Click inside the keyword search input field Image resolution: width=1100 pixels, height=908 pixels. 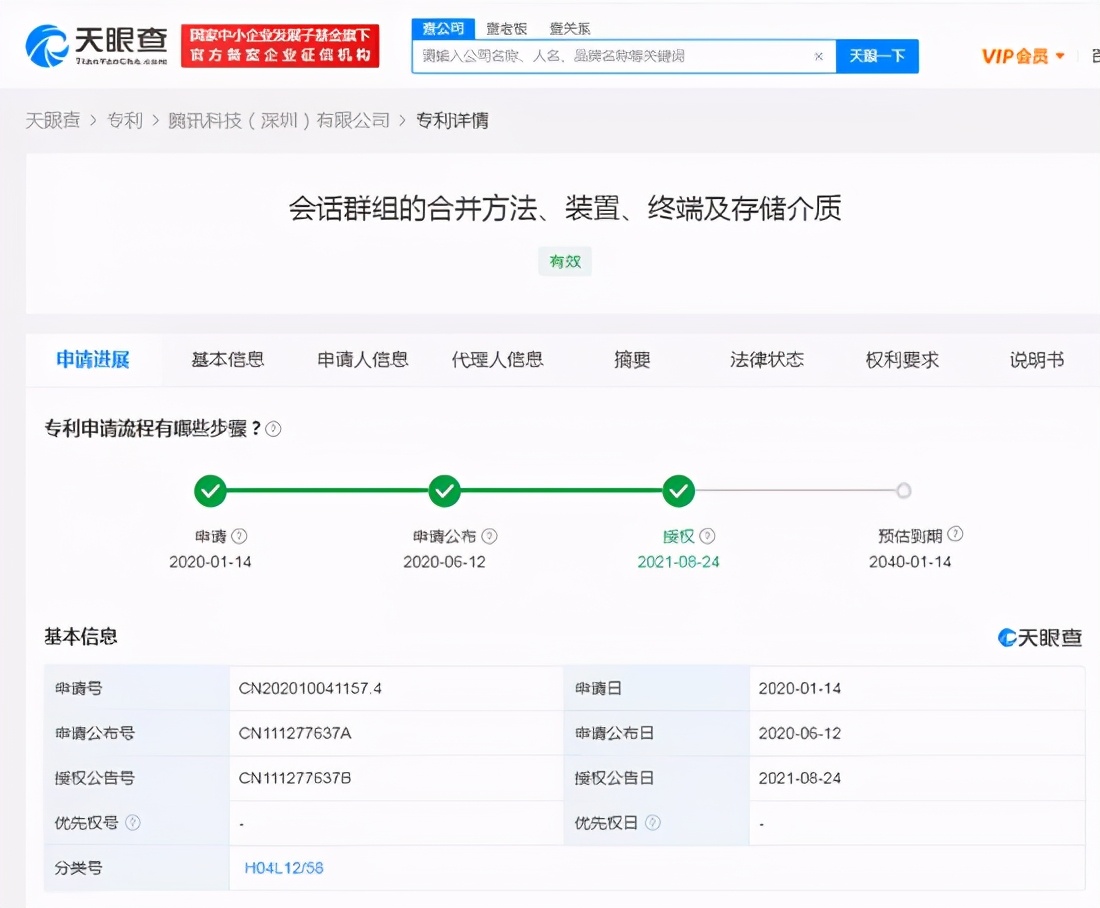click(600, 56)
